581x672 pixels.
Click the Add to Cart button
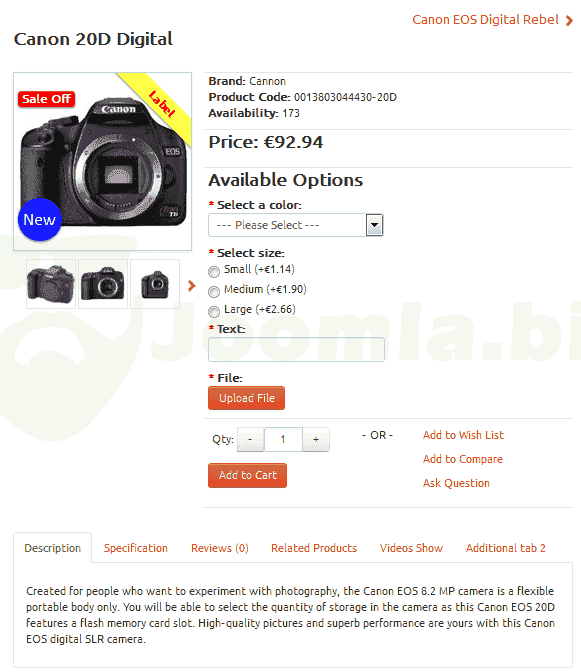coord(247,475)
